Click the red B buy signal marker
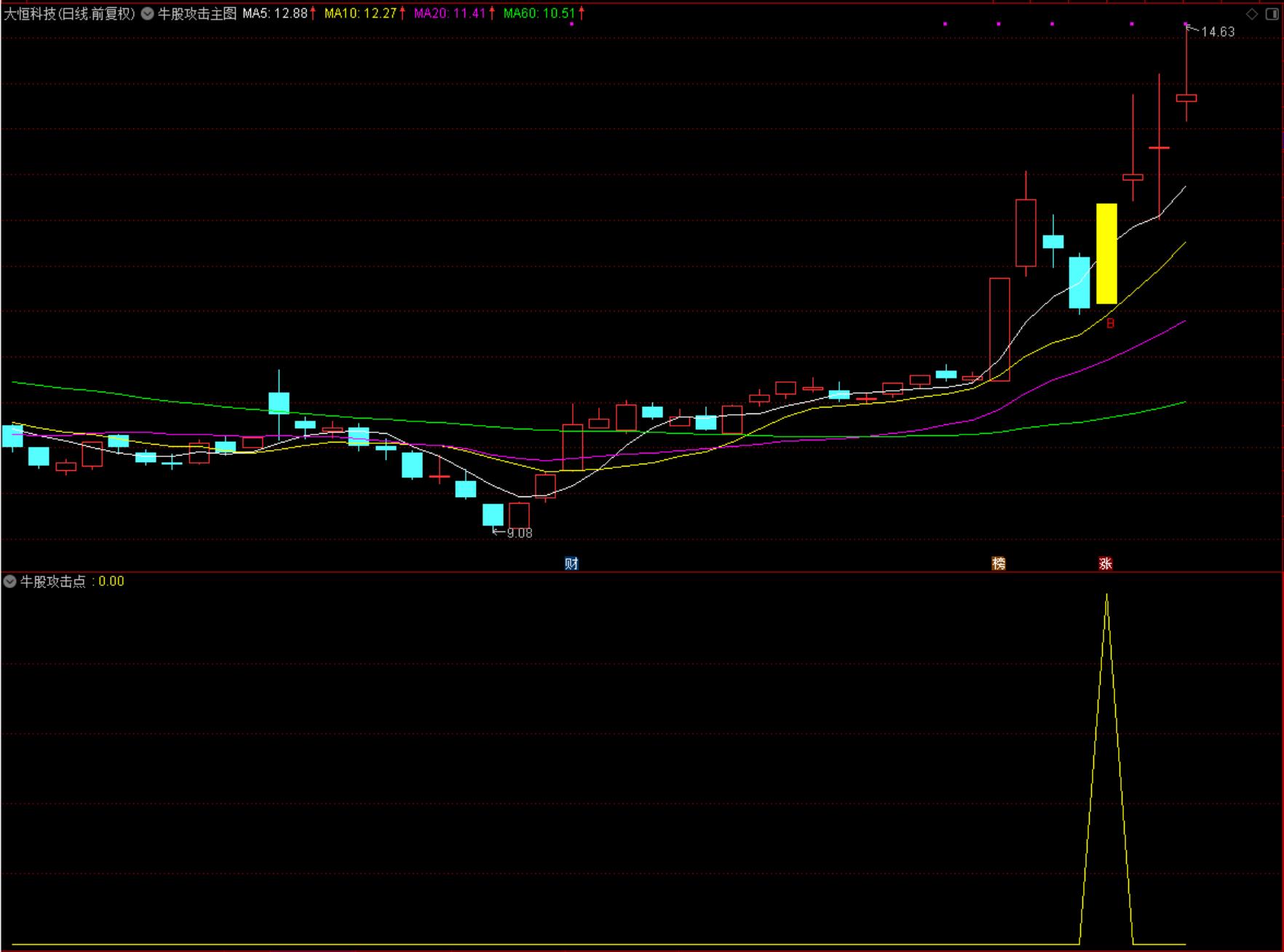1284x952 pixels. click(1110, 323)
